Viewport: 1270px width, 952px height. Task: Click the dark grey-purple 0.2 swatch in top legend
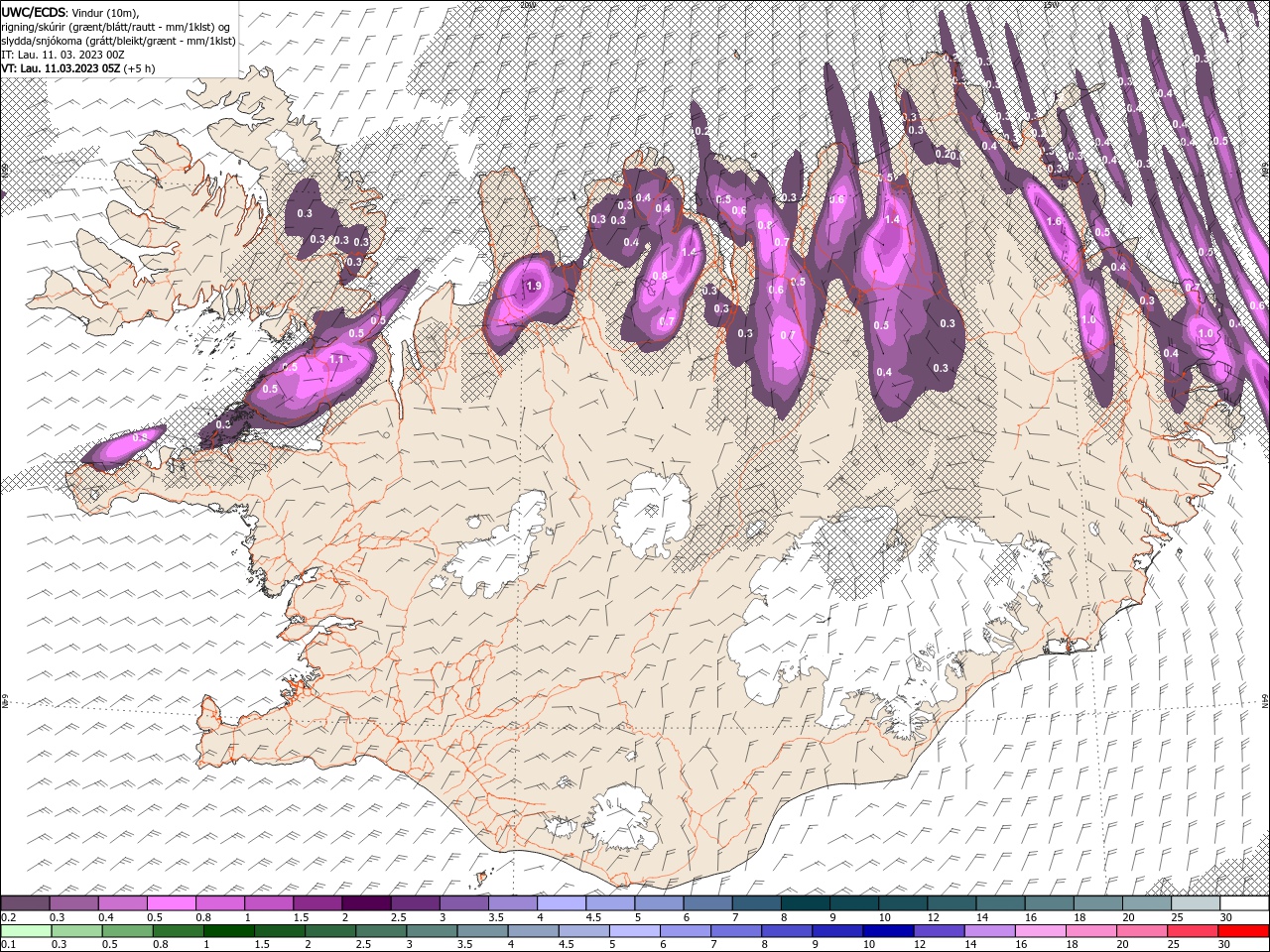coord(25,903)
